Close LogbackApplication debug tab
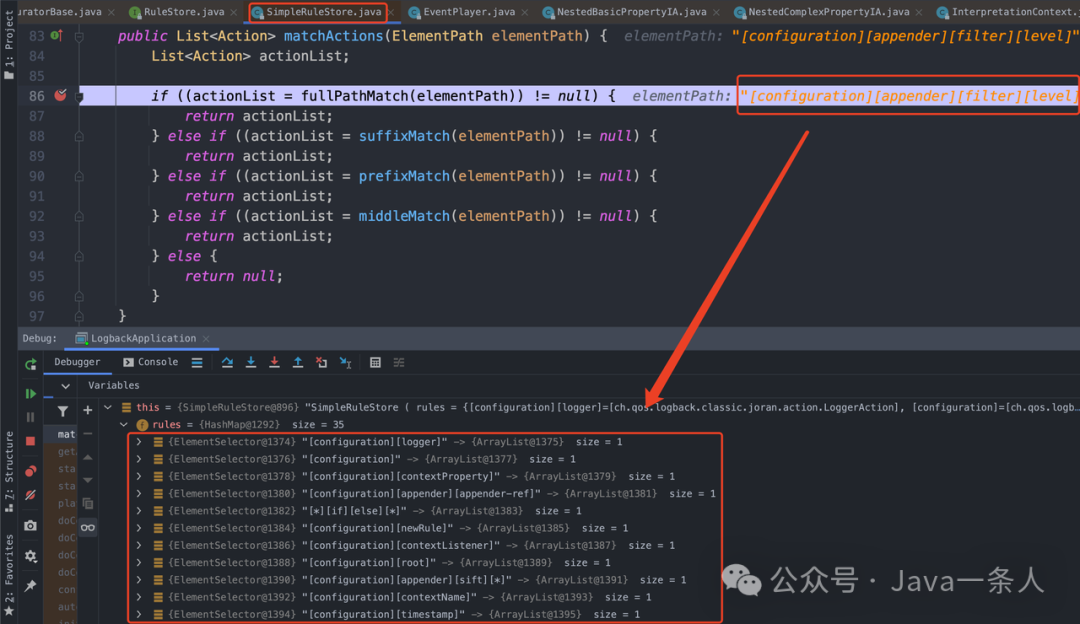 pos(206,339)
